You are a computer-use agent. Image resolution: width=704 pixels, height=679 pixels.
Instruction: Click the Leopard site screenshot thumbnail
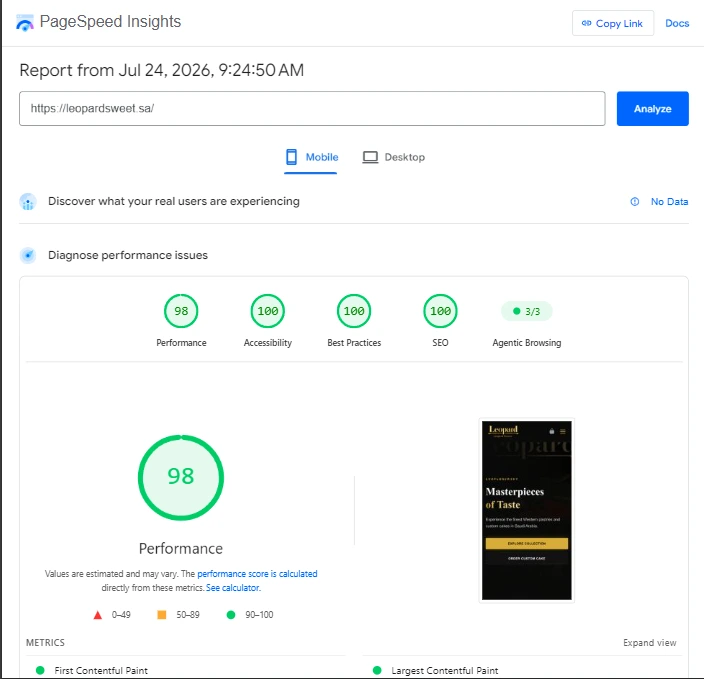(x=527, y=510)
